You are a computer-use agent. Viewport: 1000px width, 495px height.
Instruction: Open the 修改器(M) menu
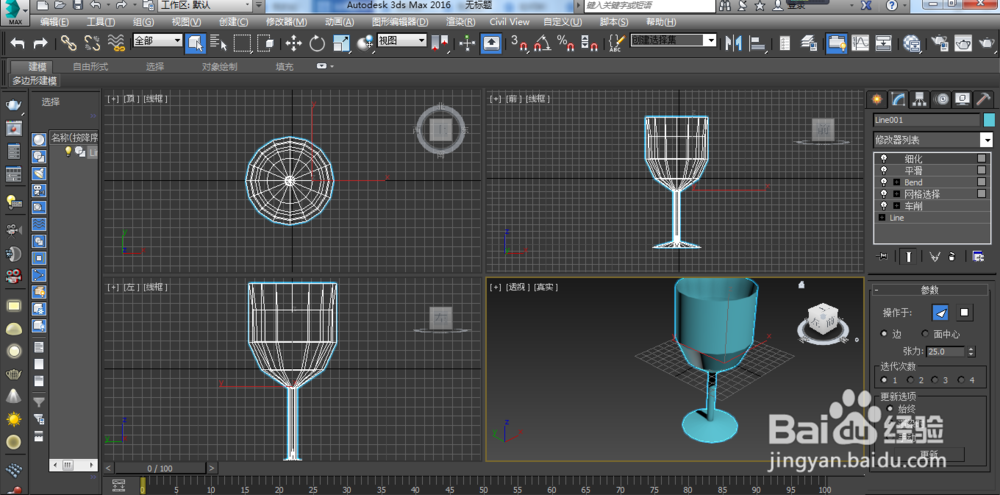coord(284,22)
